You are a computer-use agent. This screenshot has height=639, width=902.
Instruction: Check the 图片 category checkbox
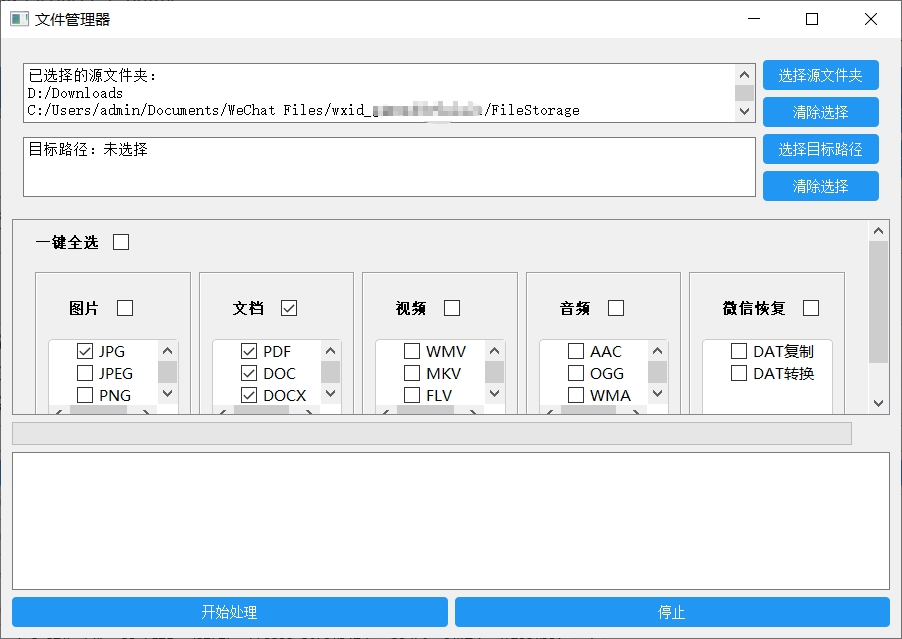128,308
